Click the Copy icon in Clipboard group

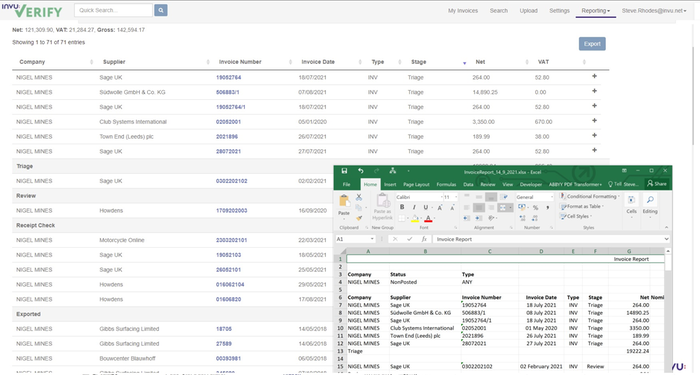pyautogui.click(x=358, y=208)
